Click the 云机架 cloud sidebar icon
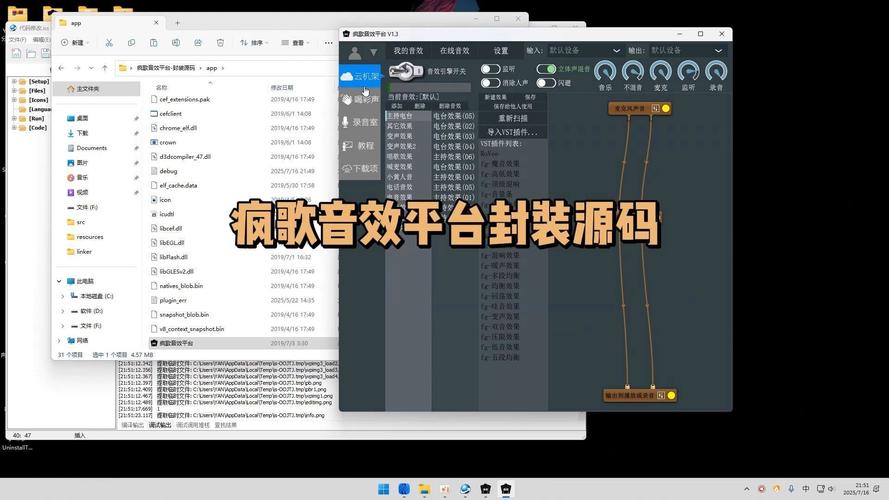889x500 pixels. (x=359, y=76)
